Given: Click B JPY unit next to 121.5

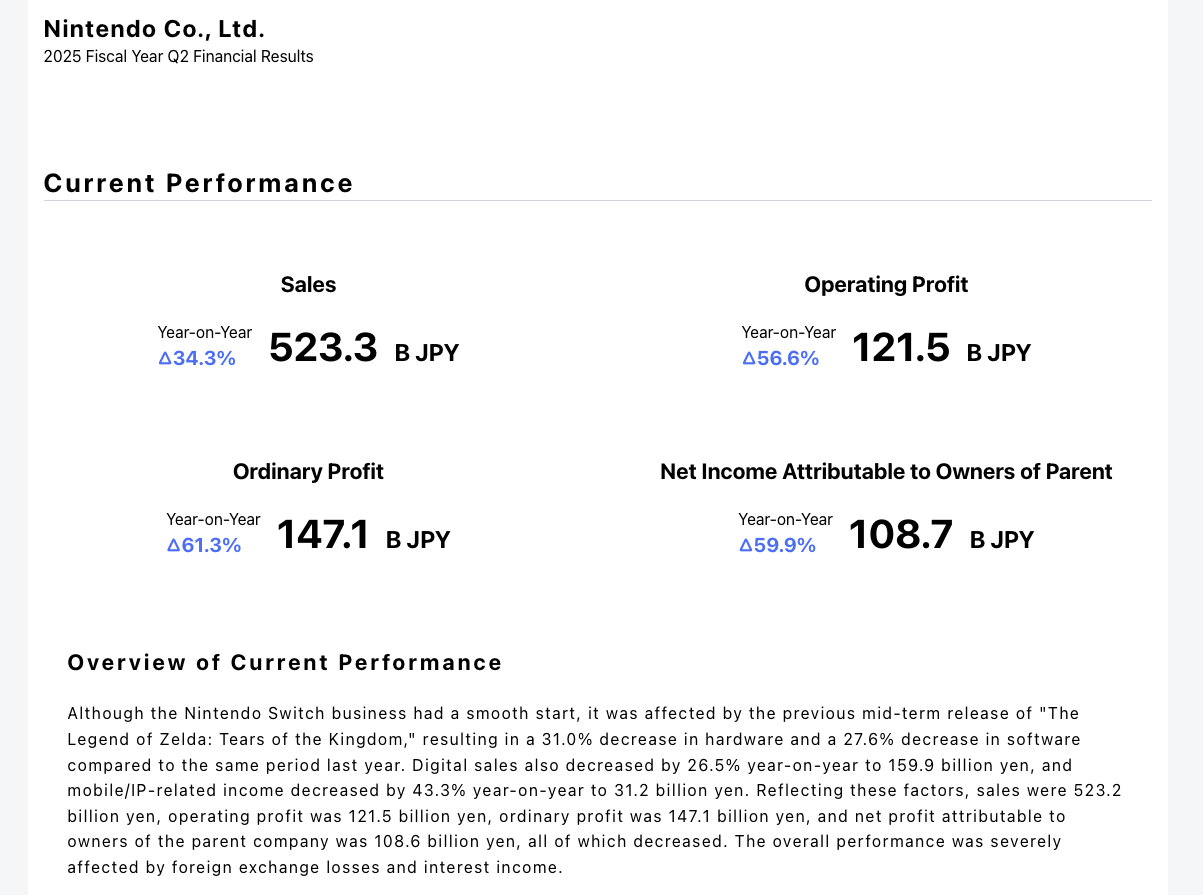Looking at the screenshot, I should pos(999,353).
